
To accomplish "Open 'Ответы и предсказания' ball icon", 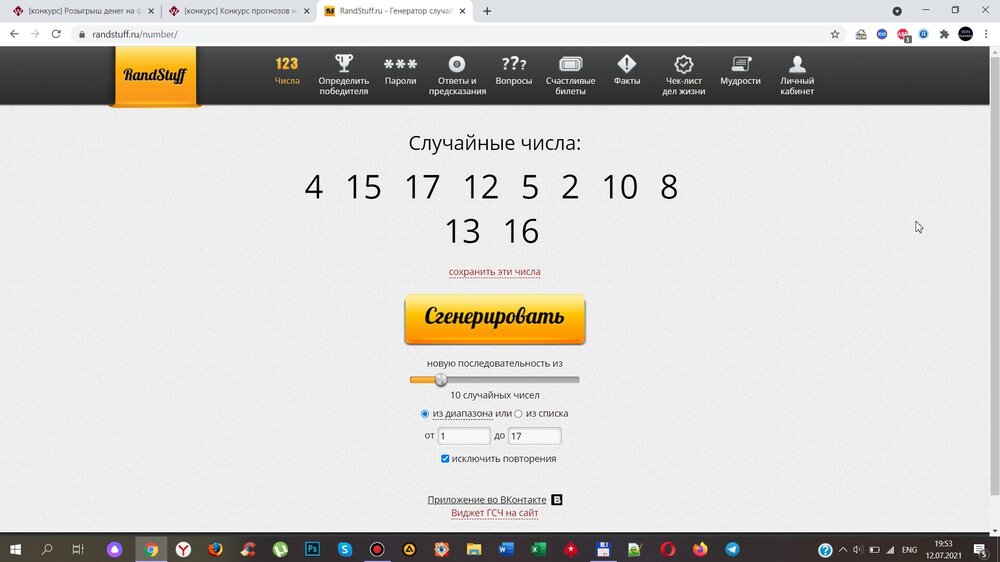I will [457, 64].
